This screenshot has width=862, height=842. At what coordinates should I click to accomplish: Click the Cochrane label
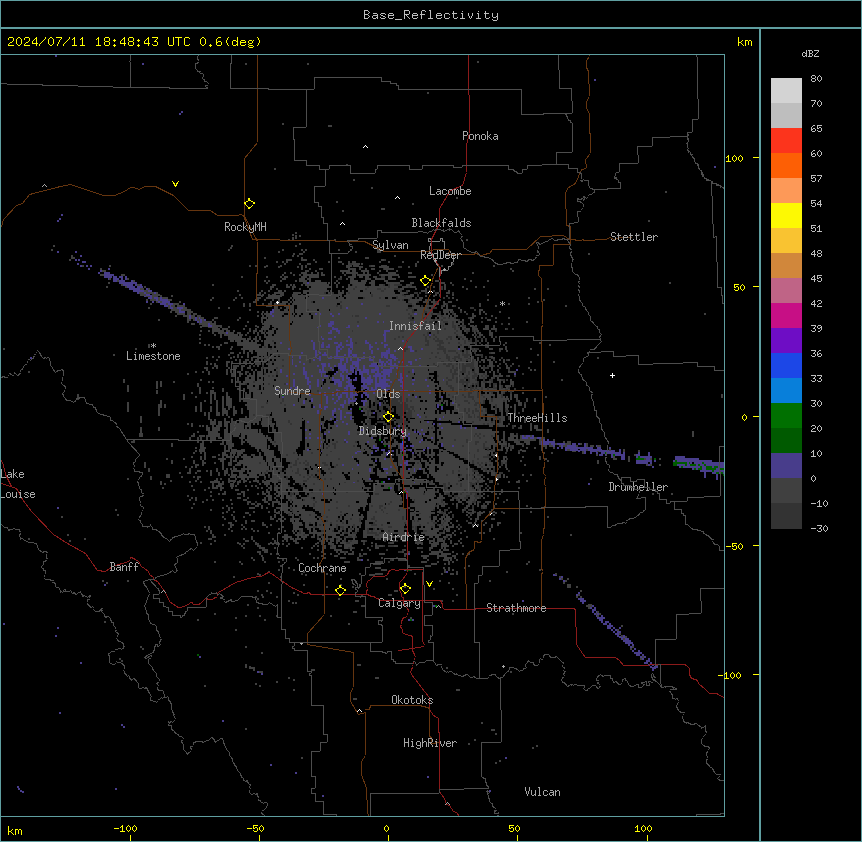(x=322, y=568)
